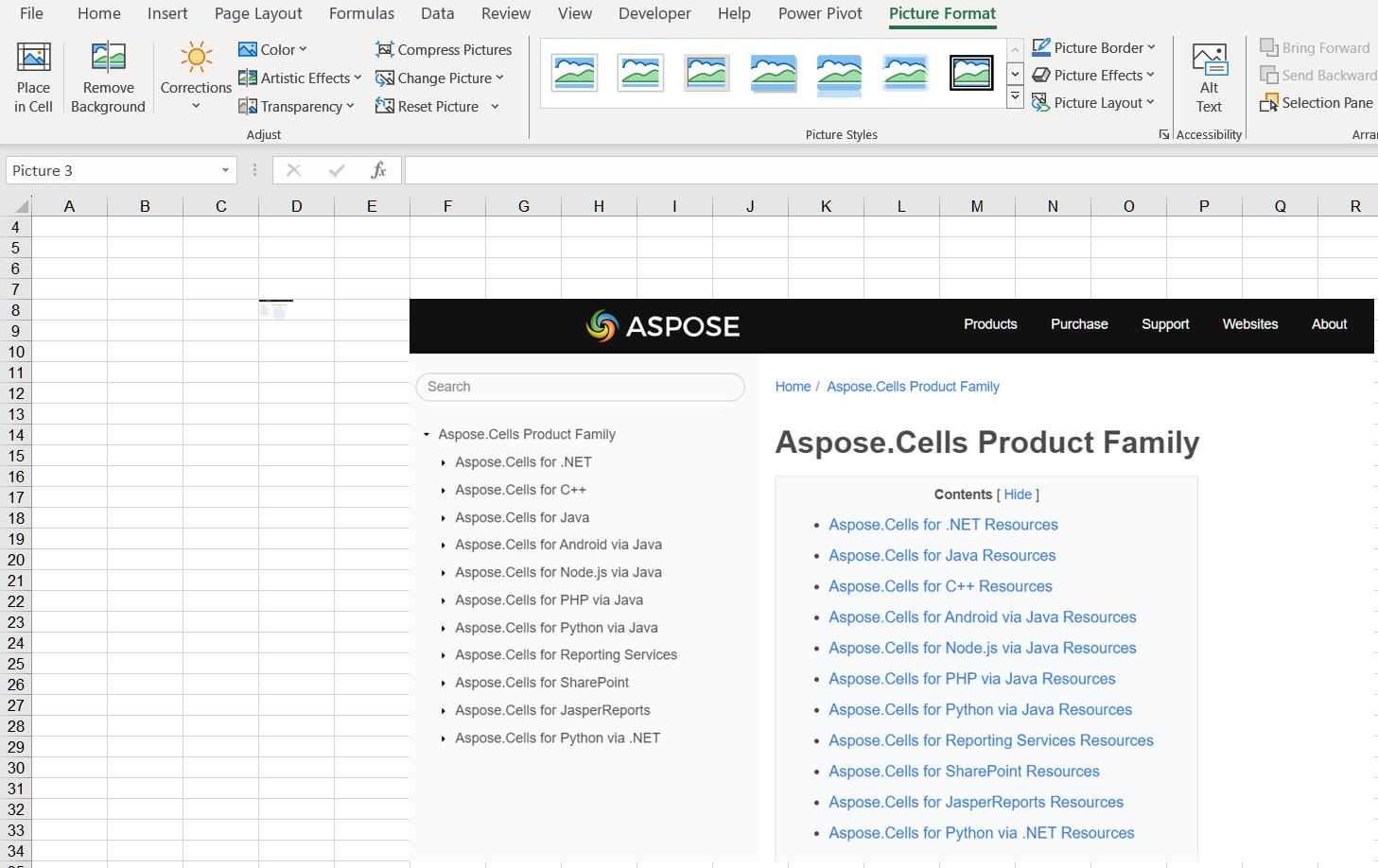Screen dimensions: 1378x868
Task: Switch to the Formulas ribbon tab
Action: click(x=361, y=13)
